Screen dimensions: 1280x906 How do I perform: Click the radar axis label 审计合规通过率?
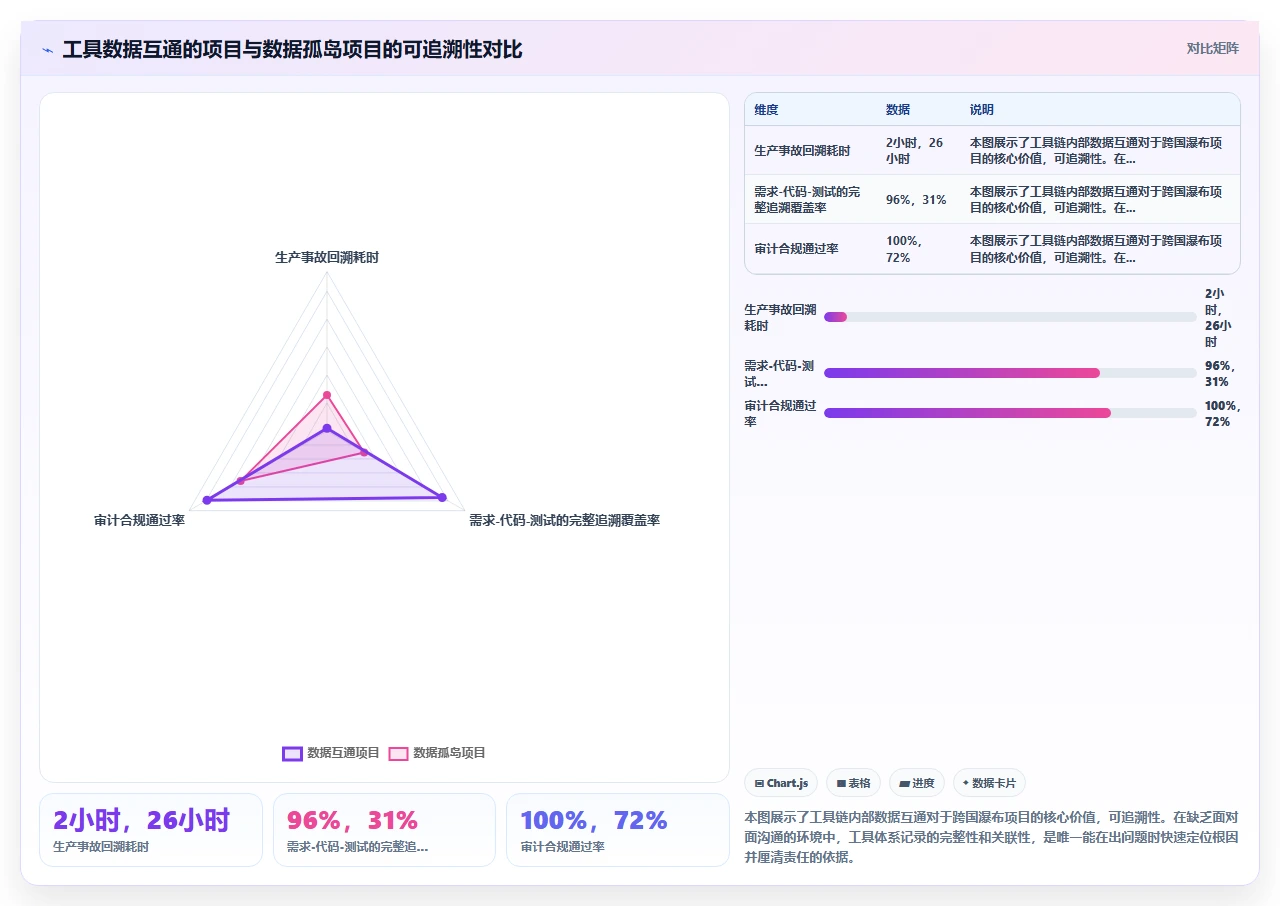[x=139, y=521]
